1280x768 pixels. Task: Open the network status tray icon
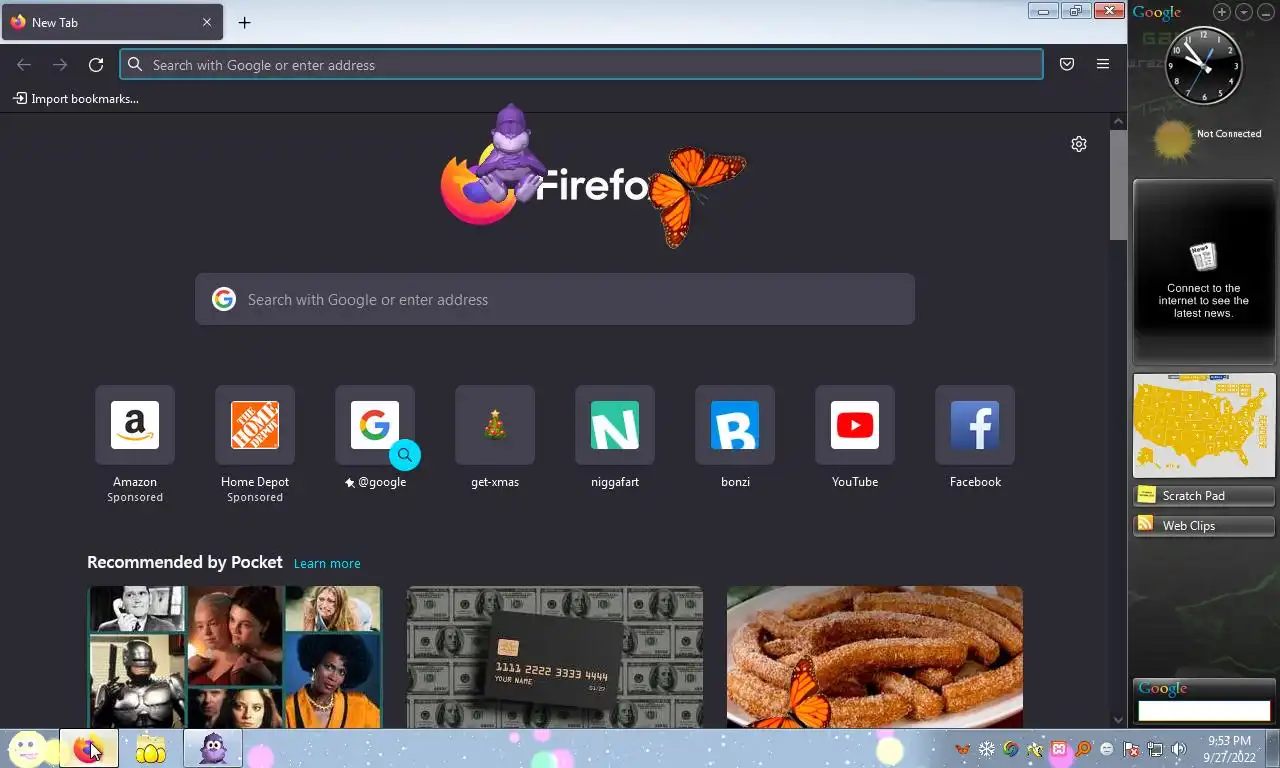1155,748
